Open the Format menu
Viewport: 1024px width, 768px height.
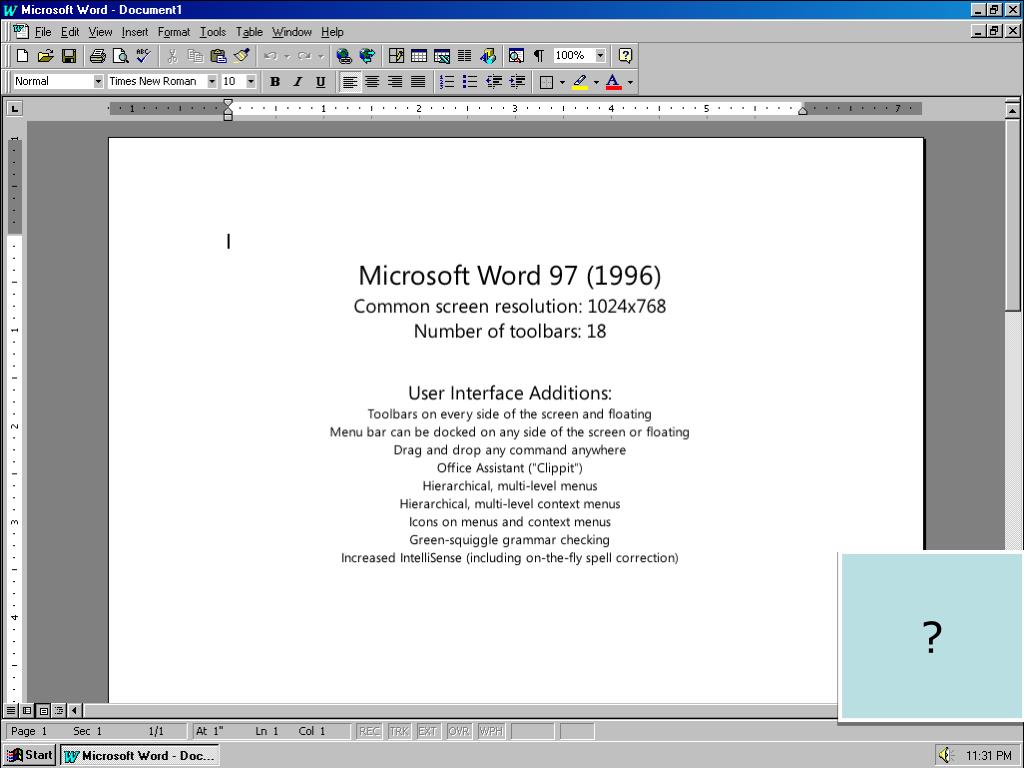174,32
